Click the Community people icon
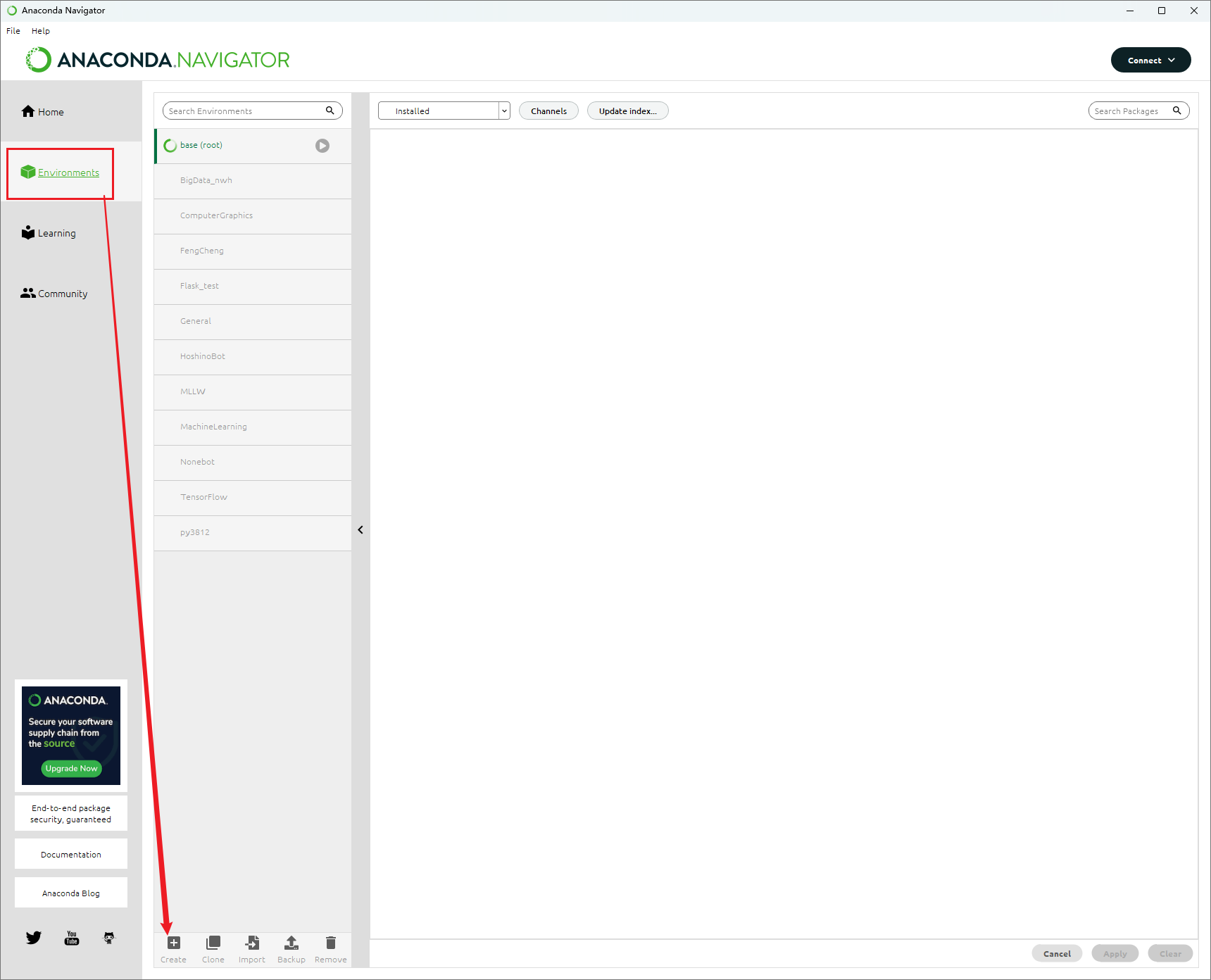Screen dimensions: 1211x980 click(x=28, y=293)
